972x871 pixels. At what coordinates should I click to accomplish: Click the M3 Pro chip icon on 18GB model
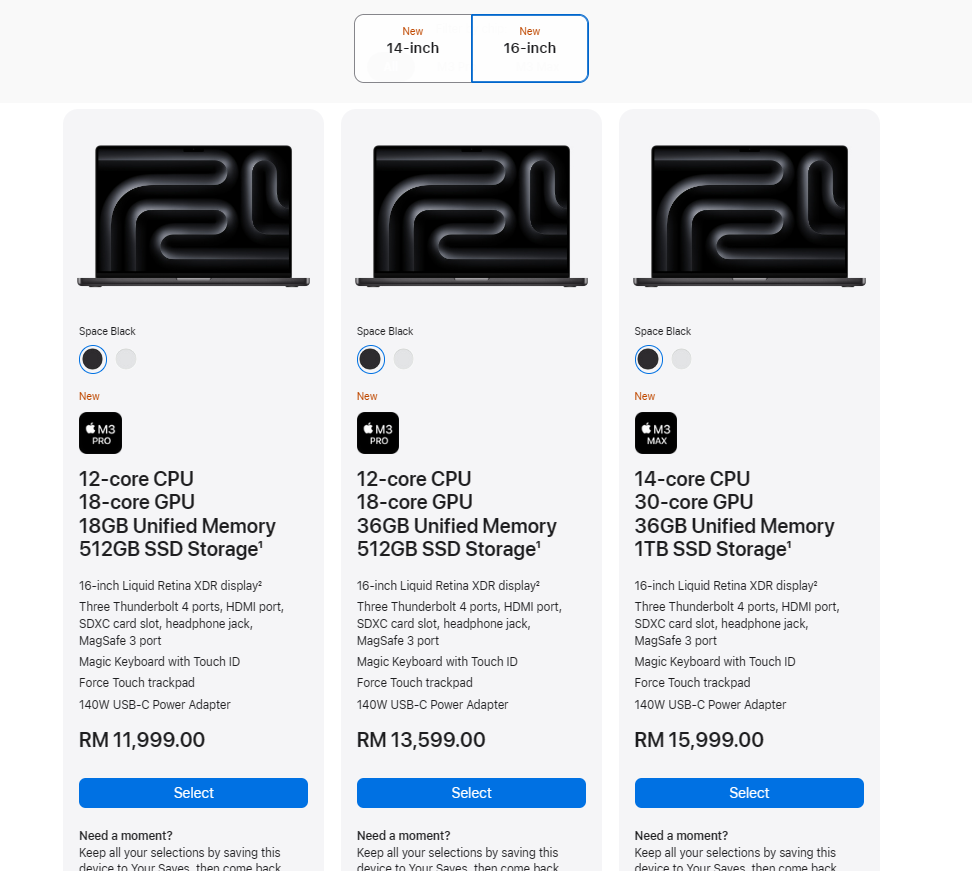click(x=100, y=433)
